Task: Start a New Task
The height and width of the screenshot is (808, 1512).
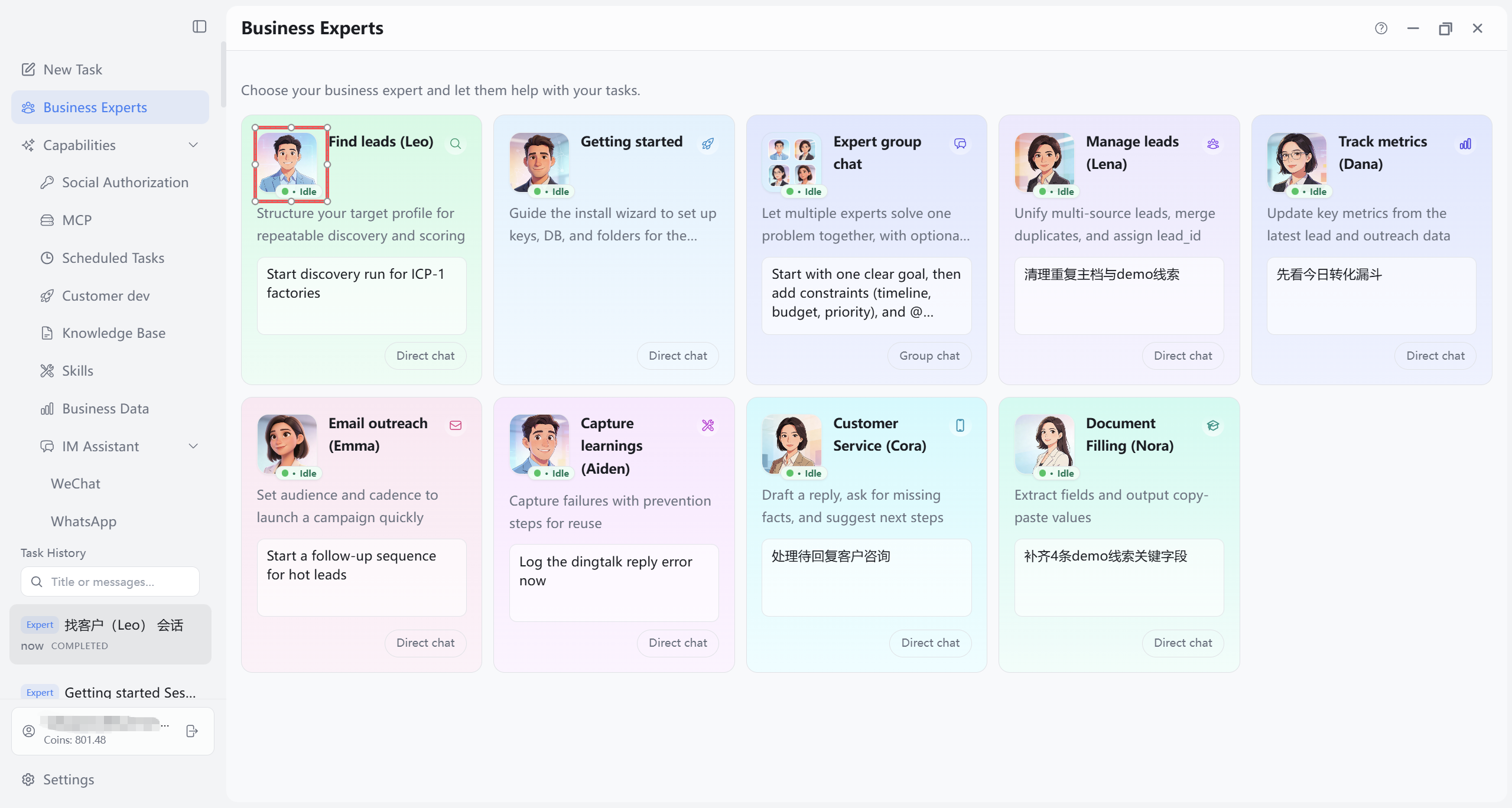Action: click(x=110, y=70)
